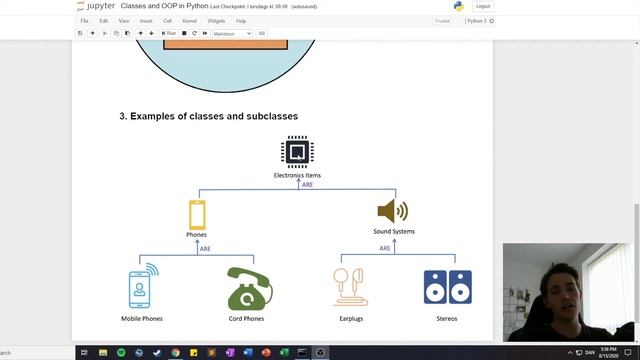The height and width of the screenshot is (360, 640).
Task: Open the Action Center notifications icon
Action: (x=628, y=353)
